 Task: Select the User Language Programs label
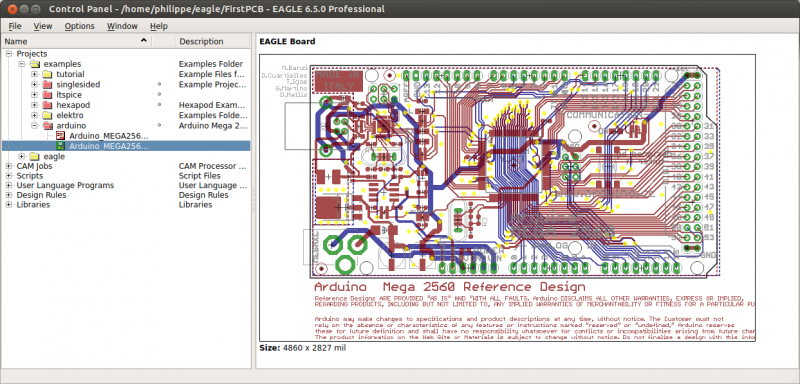(x=65, y=186)
